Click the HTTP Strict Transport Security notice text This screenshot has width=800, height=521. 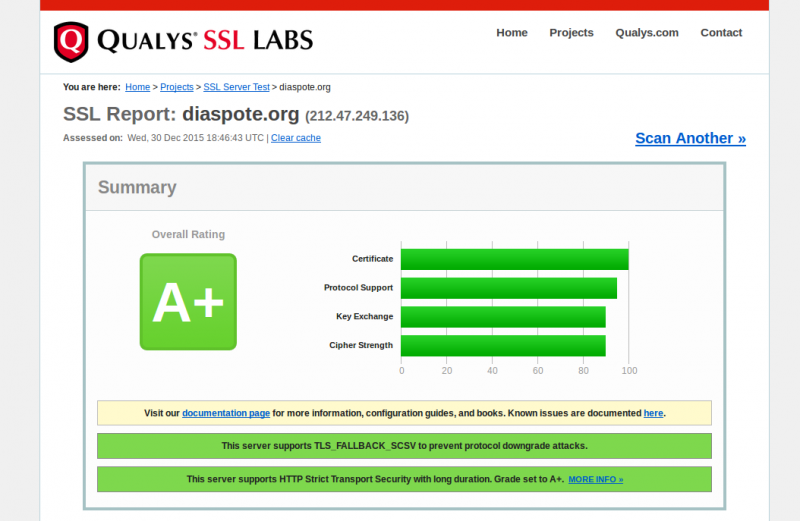click(375, 479)
